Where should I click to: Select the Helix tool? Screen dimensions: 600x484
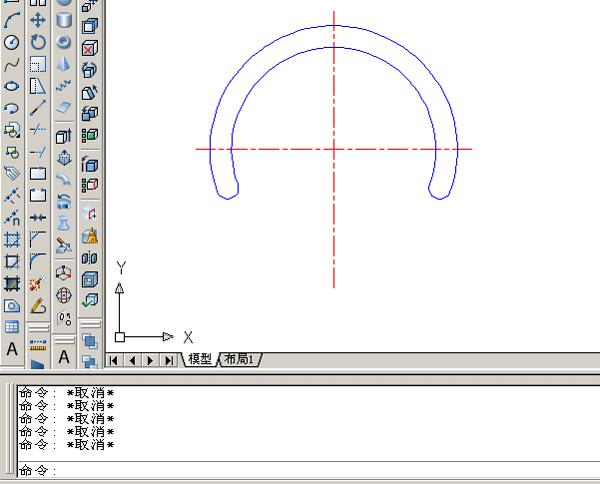pos(64,86)
